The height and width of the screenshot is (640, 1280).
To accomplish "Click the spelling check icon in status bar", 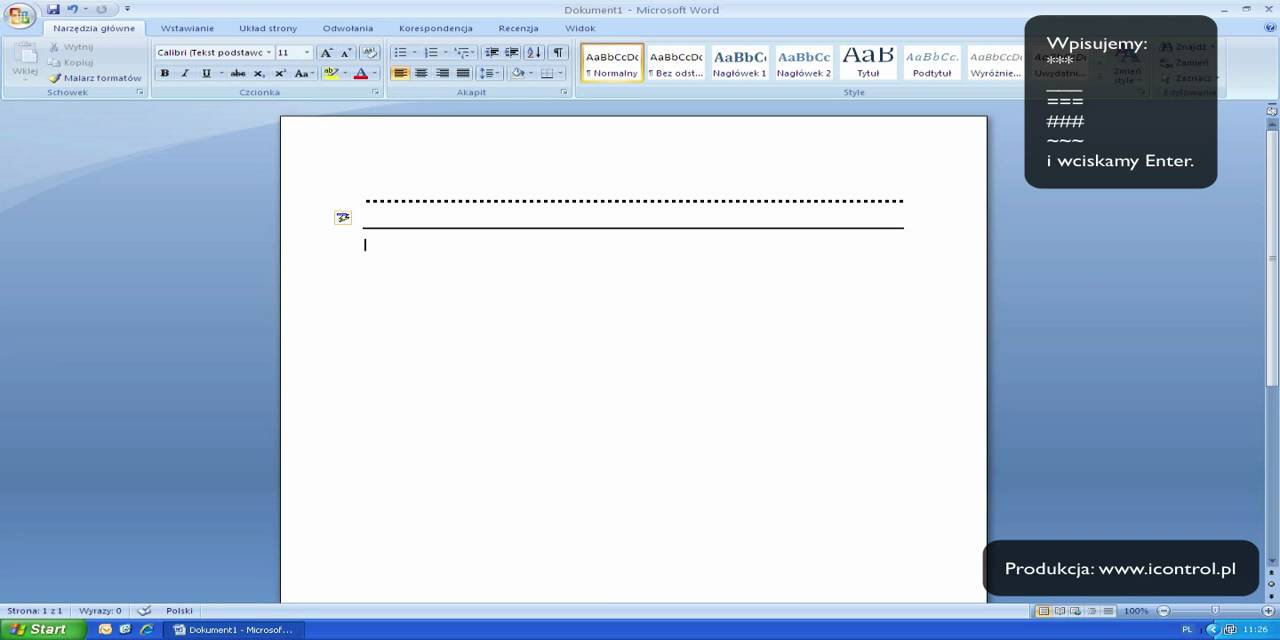I will (144, 610).
